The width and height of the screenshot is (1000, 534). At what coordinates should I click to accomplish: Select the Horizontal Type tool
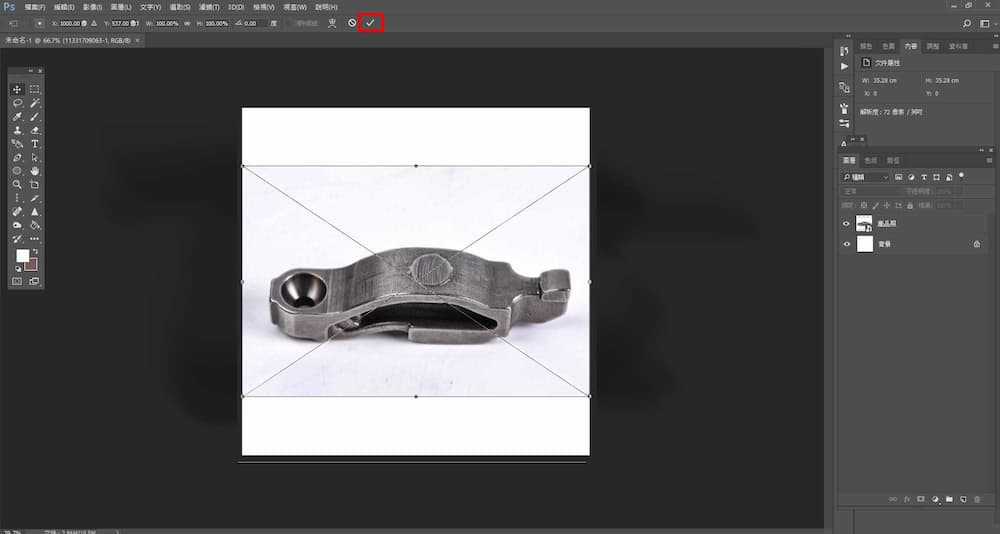pyautogui.click(x=34, y=144)
